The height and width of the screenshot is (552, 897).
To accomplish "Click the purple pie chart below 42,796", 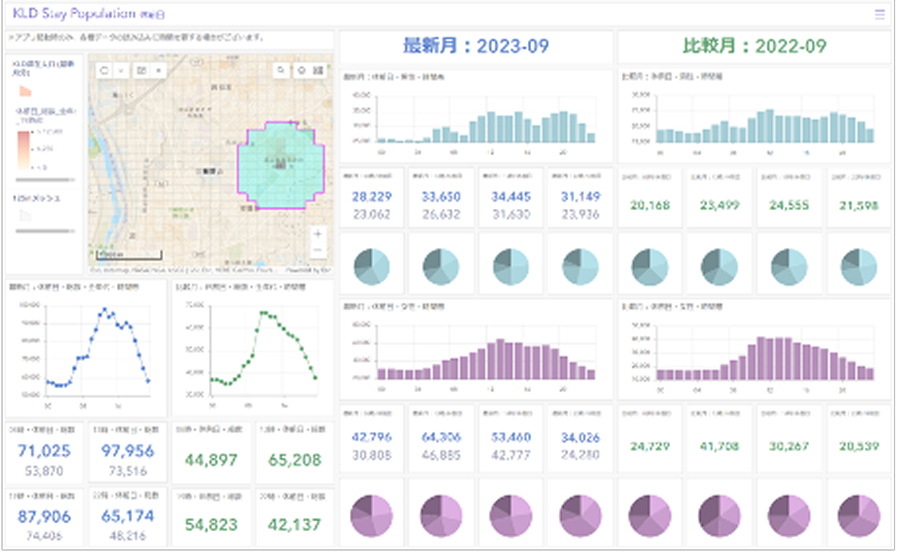I will [372, 516].
